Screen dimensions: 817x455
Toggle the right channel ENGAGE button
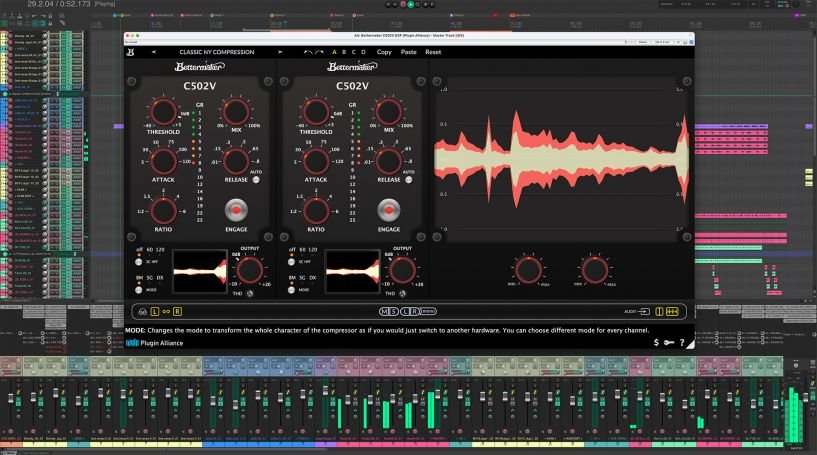(x=389, y=211)
